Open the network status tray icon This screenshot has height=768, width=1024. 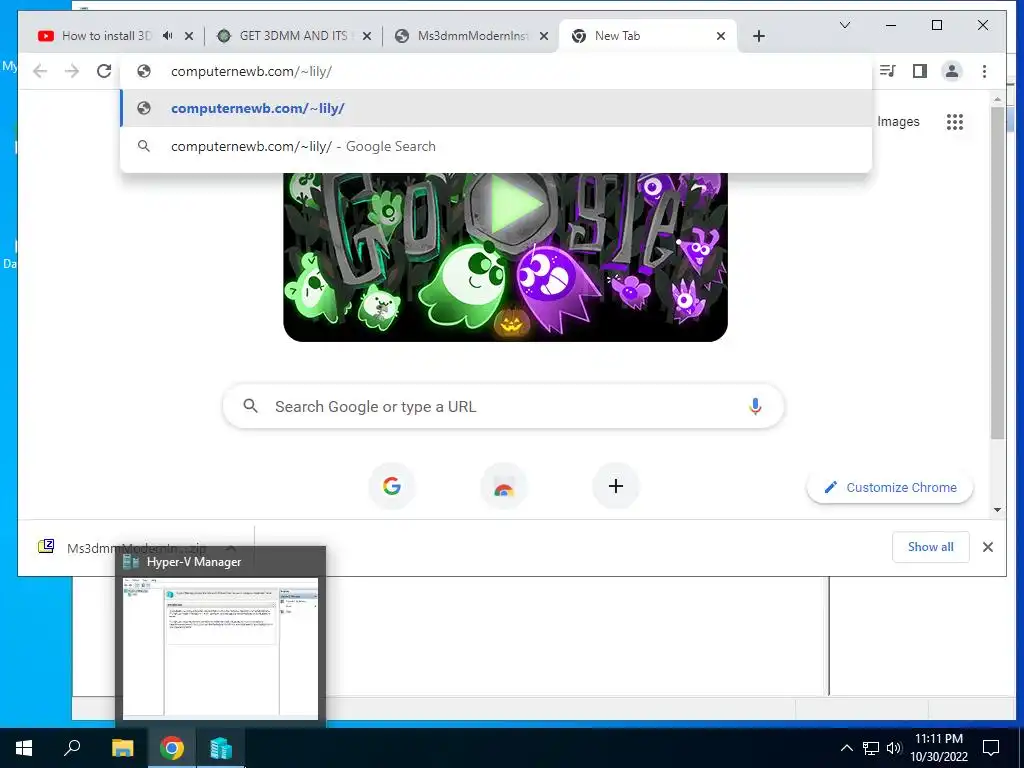point(871,748)
